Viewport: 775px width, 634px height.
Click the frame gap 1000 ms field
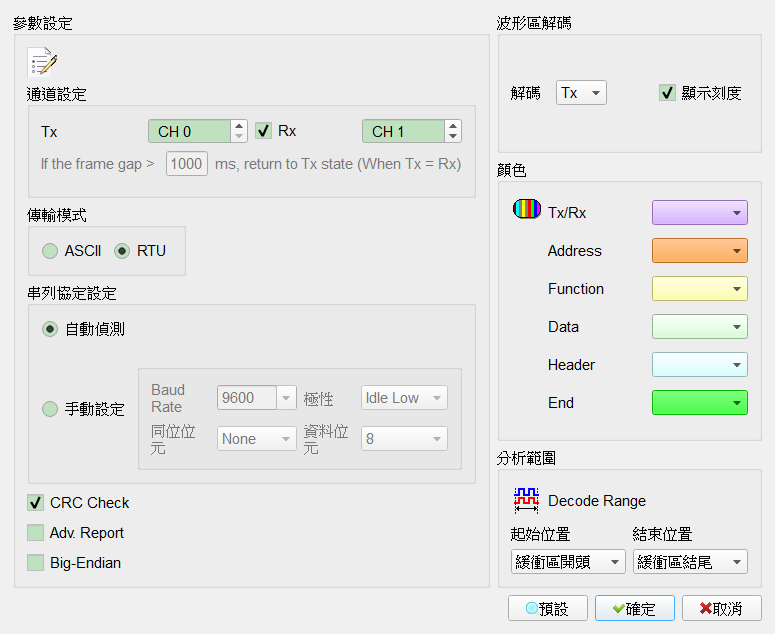tap(186, 164)
